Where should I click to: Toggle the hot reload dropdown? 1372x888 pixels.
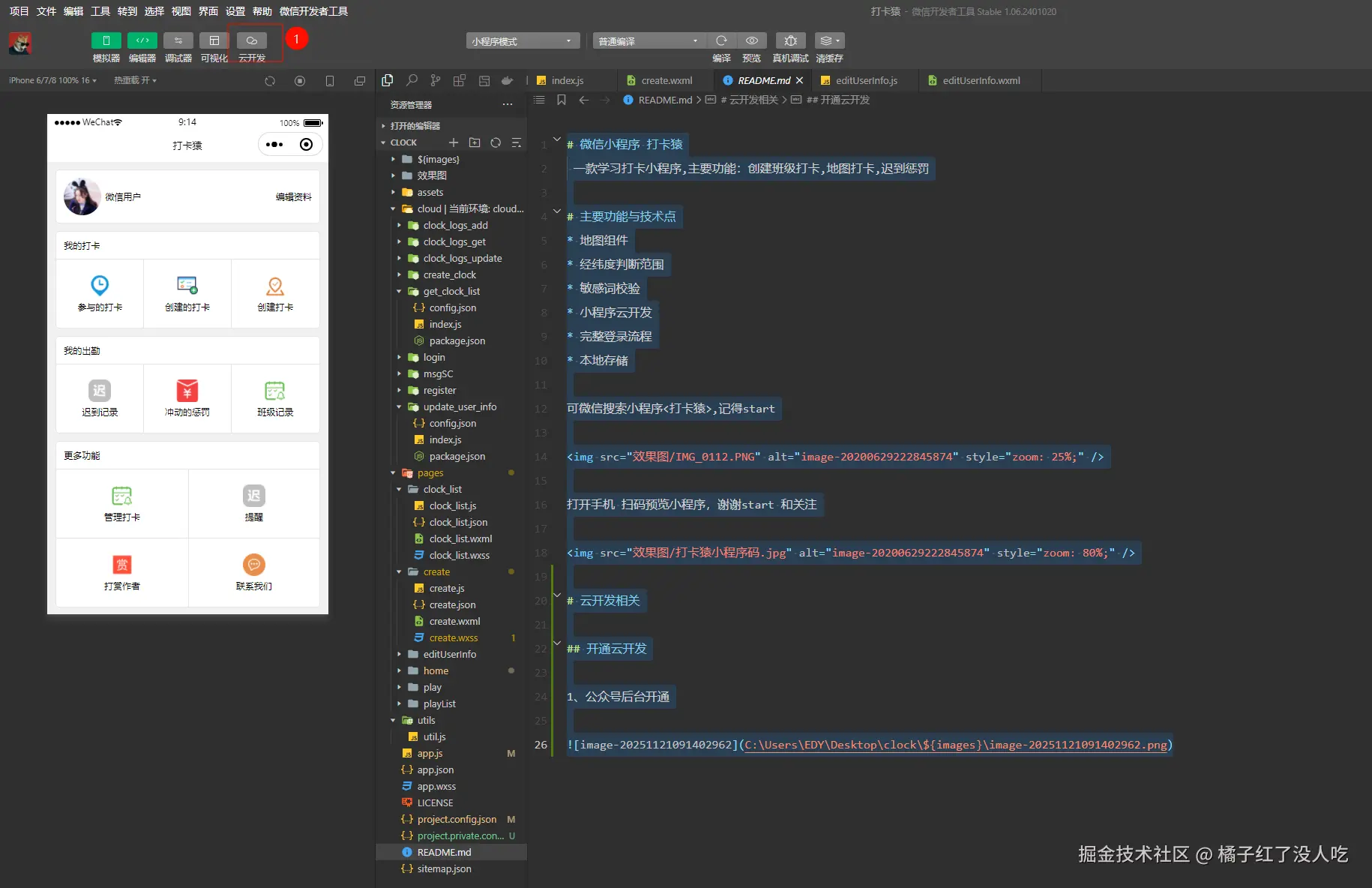tap(135, 80)
